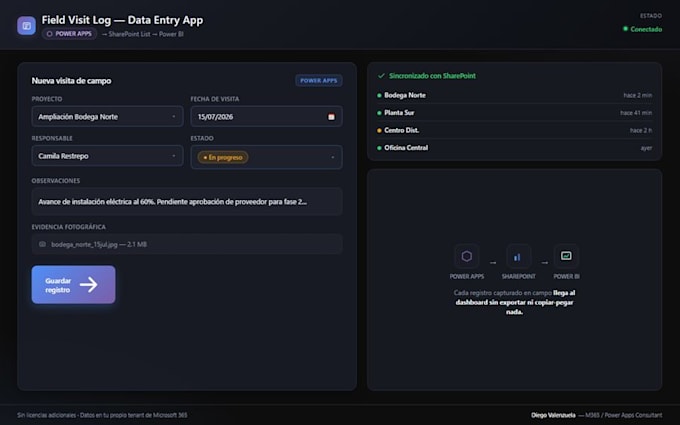Click the SharePoint bar chart icon
680x425 pixels.
click(x=518, y=256)
